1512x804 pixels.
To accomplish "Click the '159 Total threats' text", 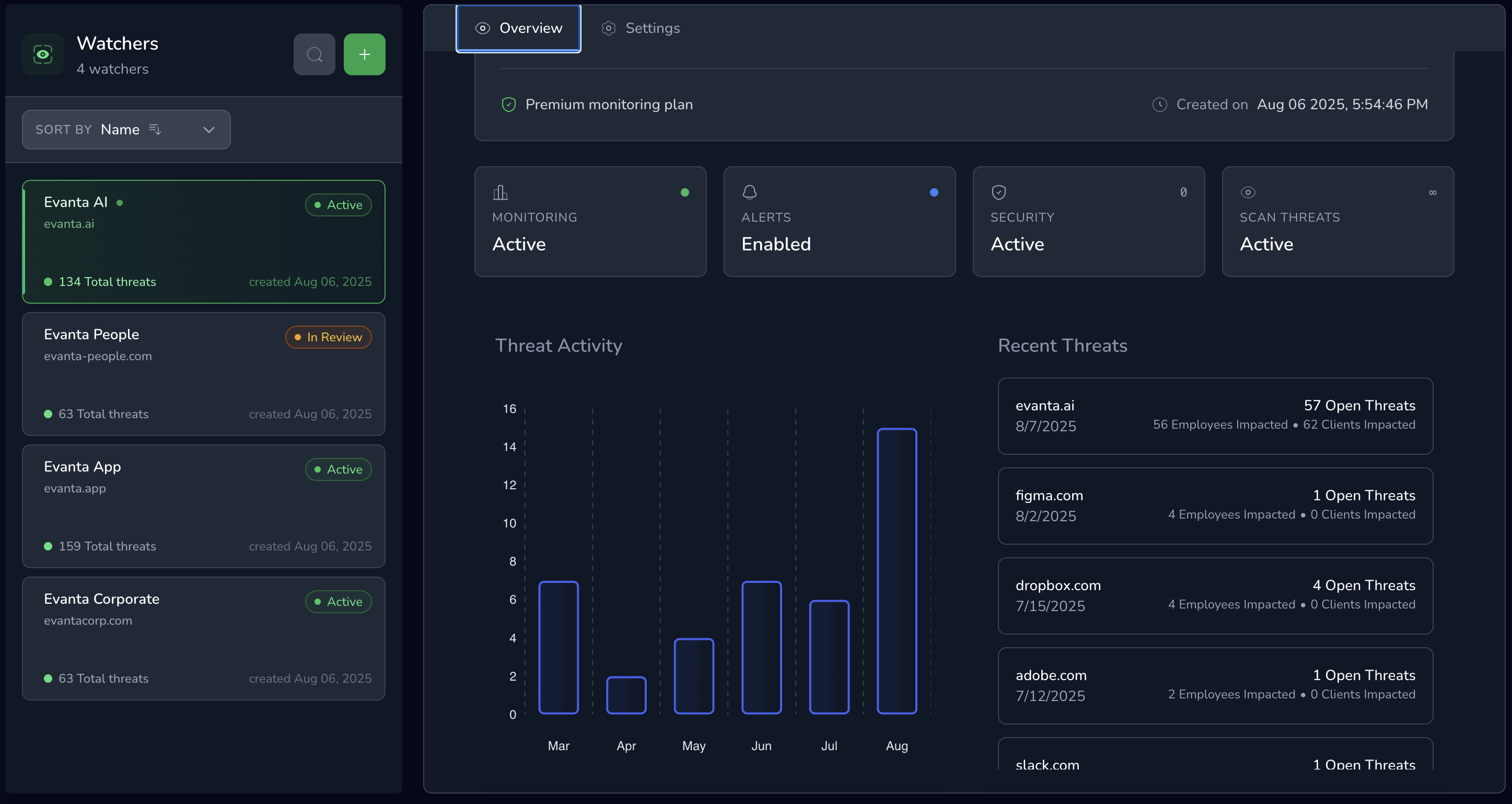I will (x=108, y=546).
